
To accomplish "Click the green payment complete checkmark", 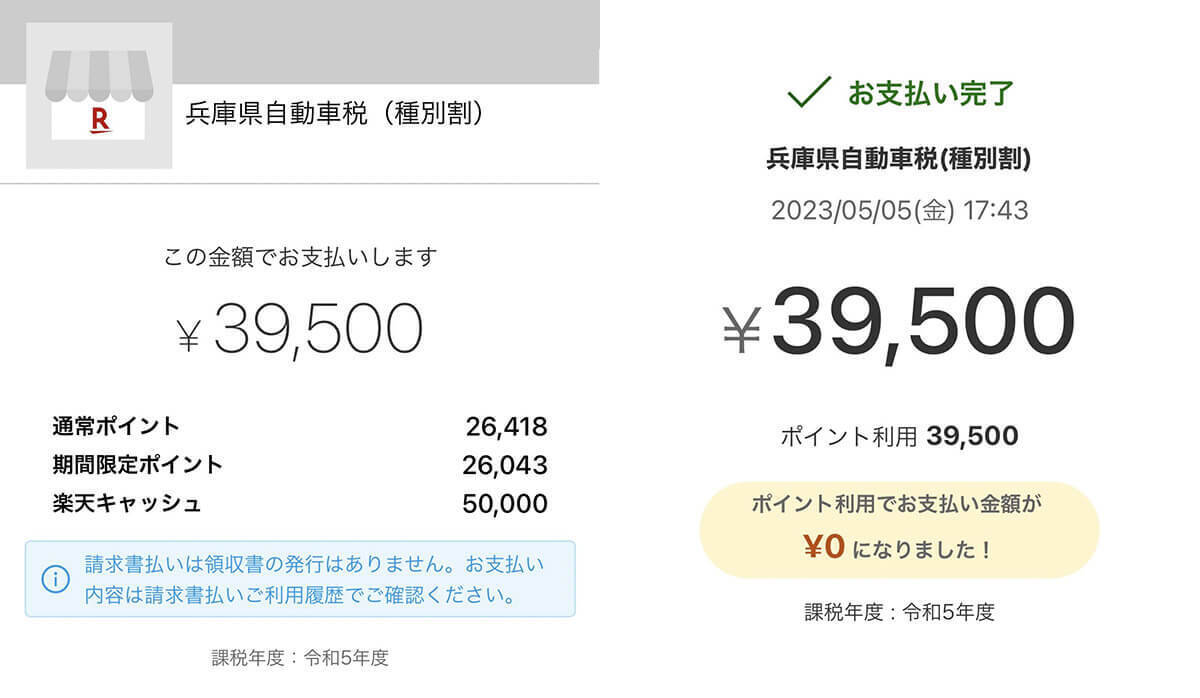I will 808,93.
